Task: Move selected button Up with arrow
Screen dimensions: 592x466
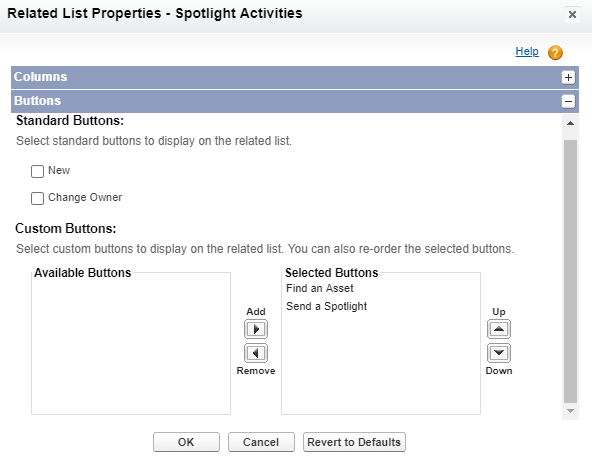Action: [499, 329]
